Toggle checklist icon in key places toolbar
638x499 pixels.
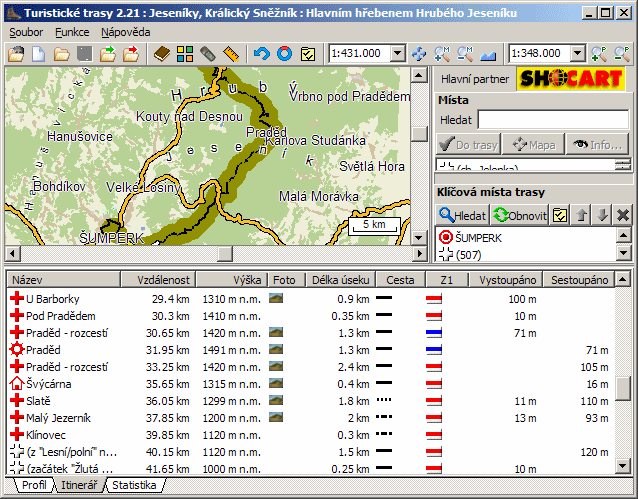pos(561,214)
